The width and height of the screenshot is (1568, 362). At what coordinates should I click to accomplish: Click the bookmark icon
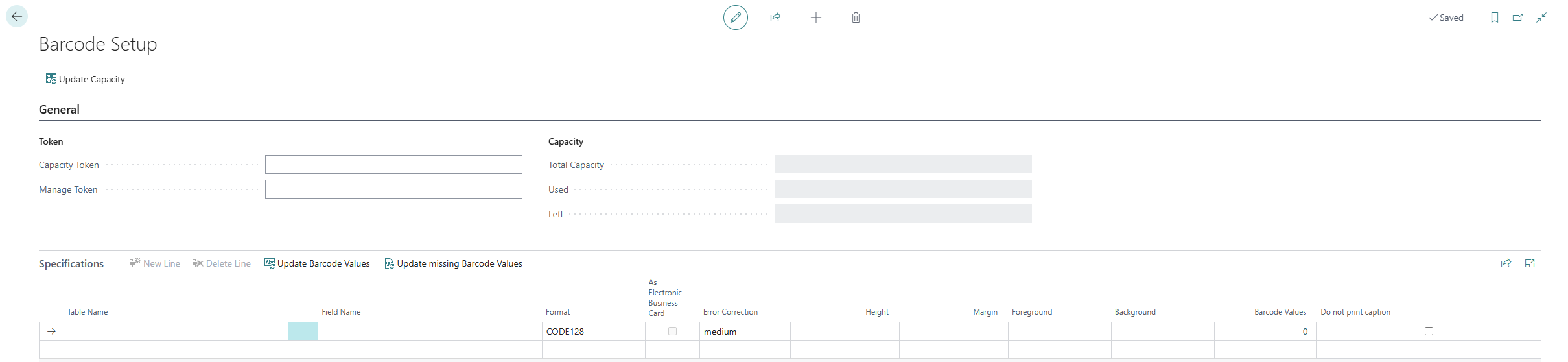[1494, 18]
